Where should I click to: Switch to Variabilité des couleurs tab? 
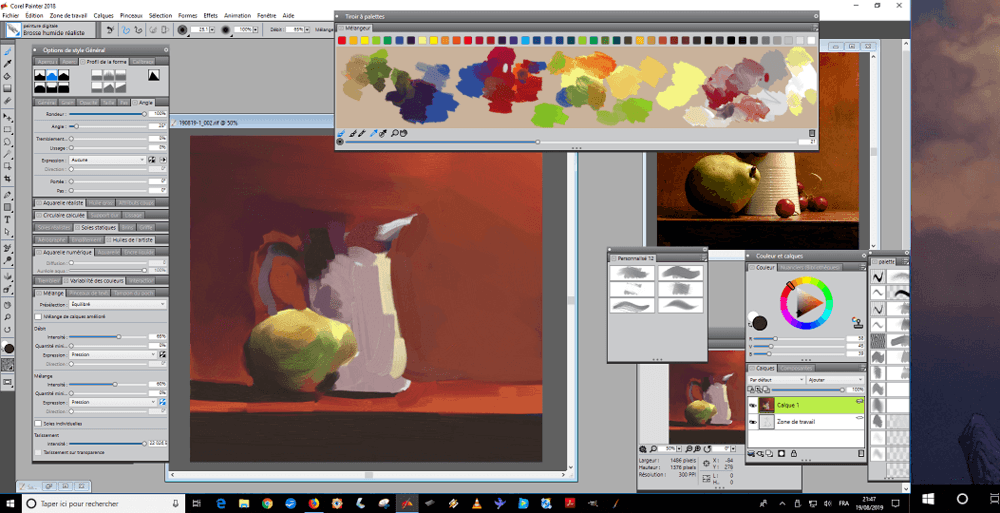pyautogui.click(x=94, y=281)
